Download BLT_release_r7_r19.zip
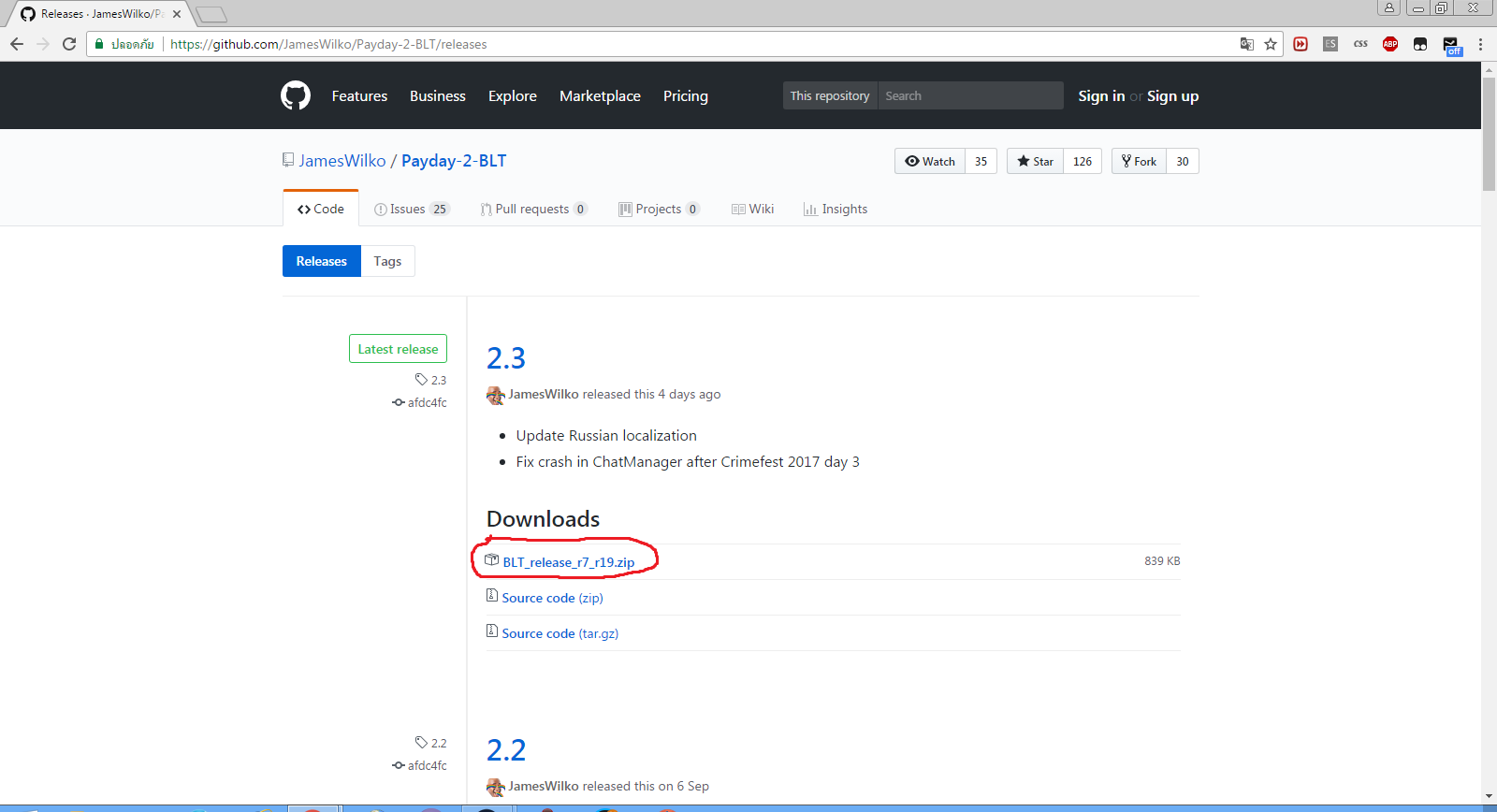The width and height of the screenshot is (1497, 812). [x=569, y=561]
